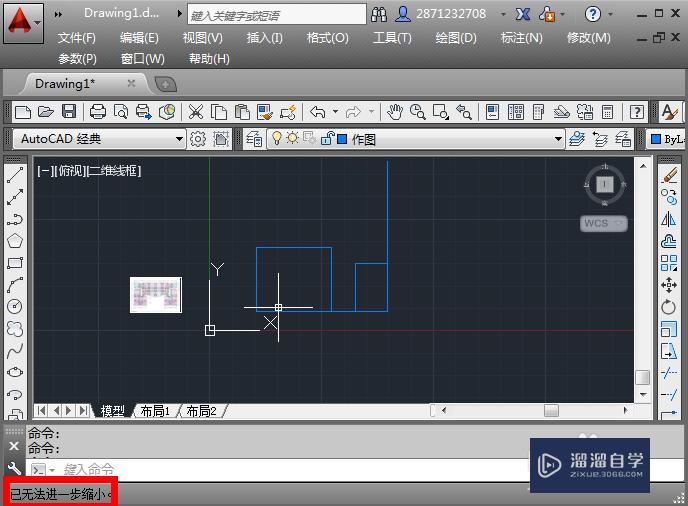The height and width of the screenshot is (506, 688).
Task: Expand the WCS coordinate system dropdown
Action: 618,223
